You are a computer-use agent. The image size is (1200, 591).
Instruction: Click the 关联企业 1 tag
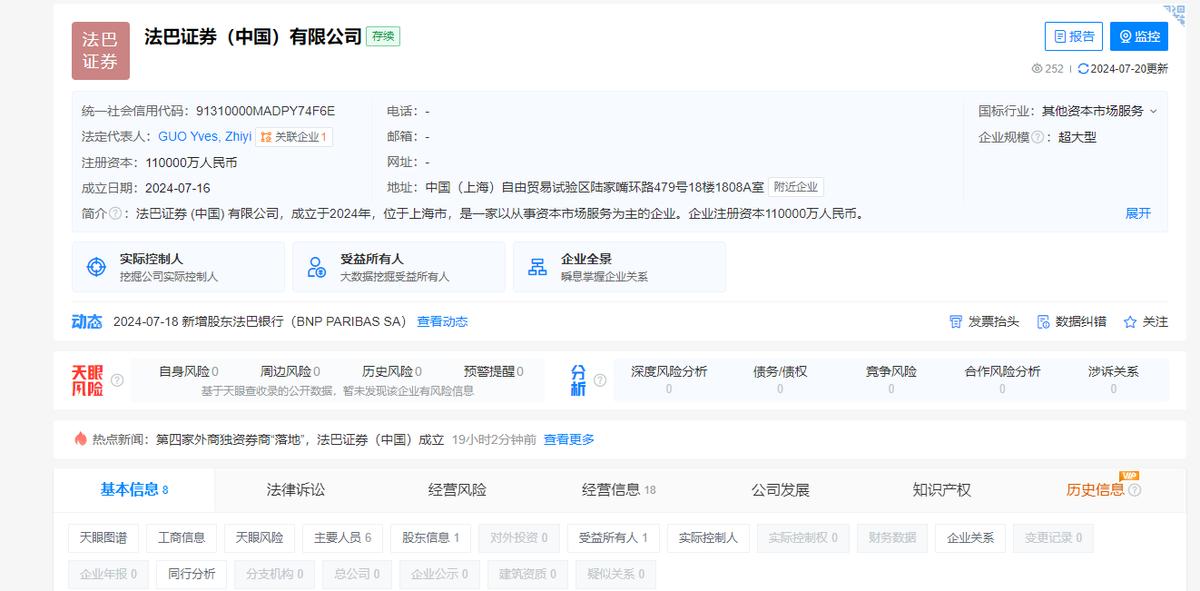(x=294, y=137)
